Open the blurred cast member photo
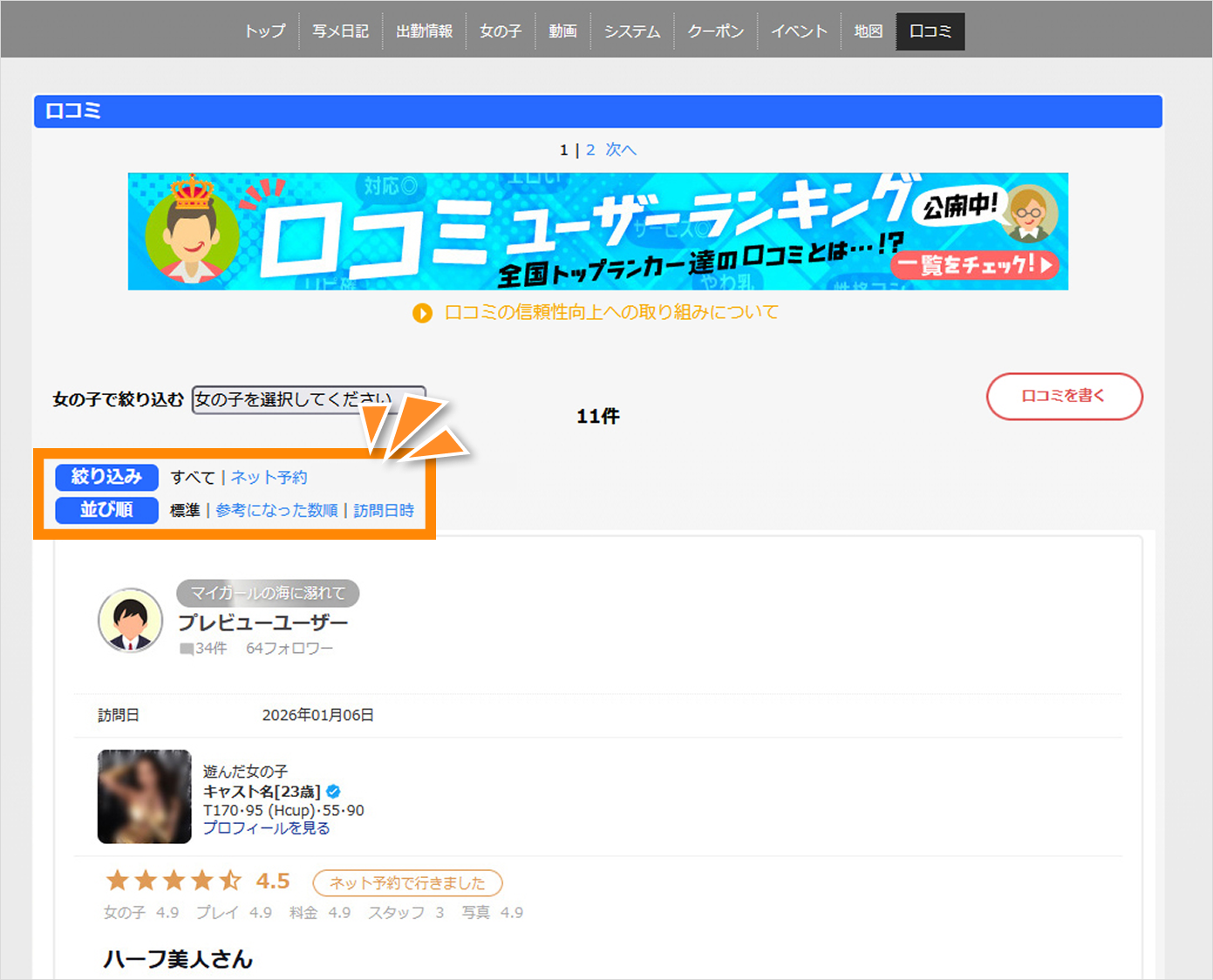The height and width of the screenshot is (980, 1213). [144, 796]
